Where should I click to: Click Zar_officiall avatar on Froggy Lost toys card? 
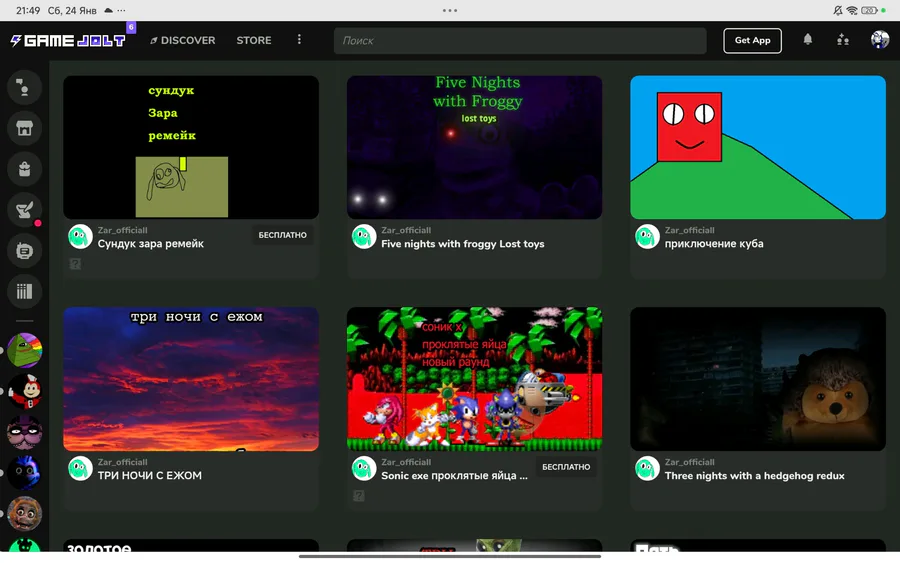pos(364,236)
